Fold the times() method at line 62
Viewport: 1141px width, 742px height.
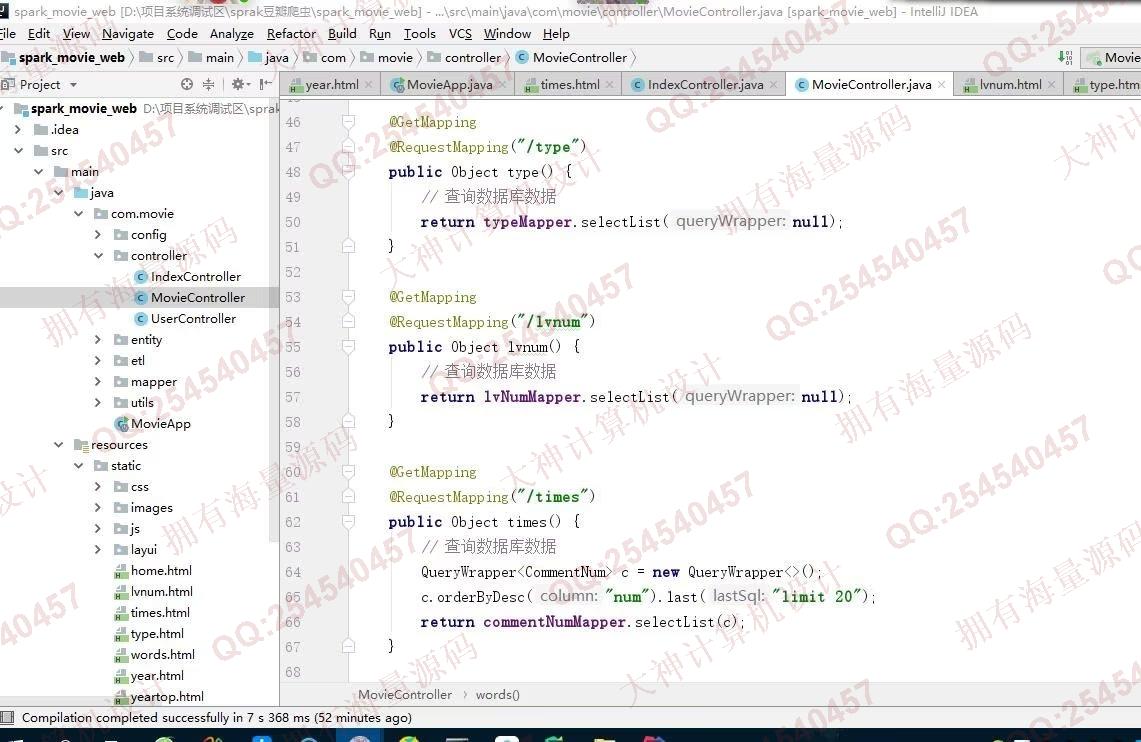tap(349, 522)
